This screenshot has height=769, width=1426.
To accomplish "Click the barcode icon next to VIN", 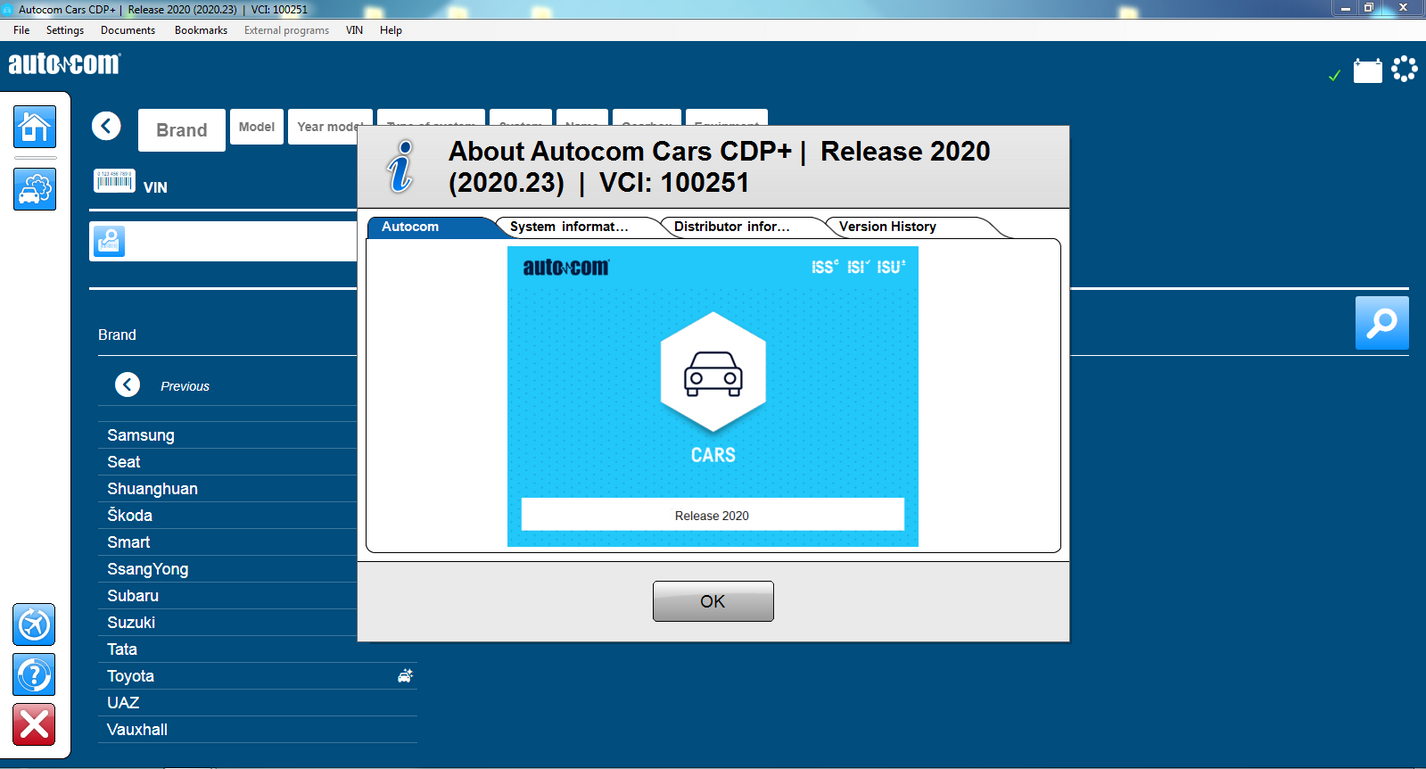I will (x=114, y=180).
